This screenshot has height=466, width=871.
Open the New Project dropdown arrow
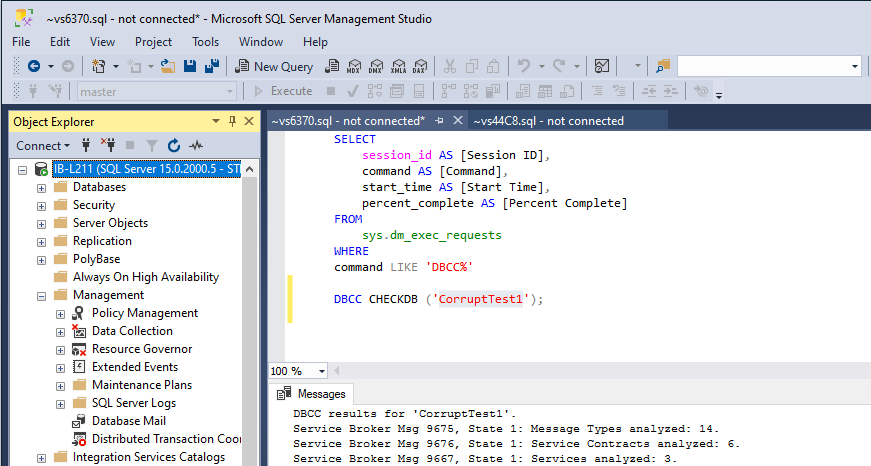click(x=116, y=67)
